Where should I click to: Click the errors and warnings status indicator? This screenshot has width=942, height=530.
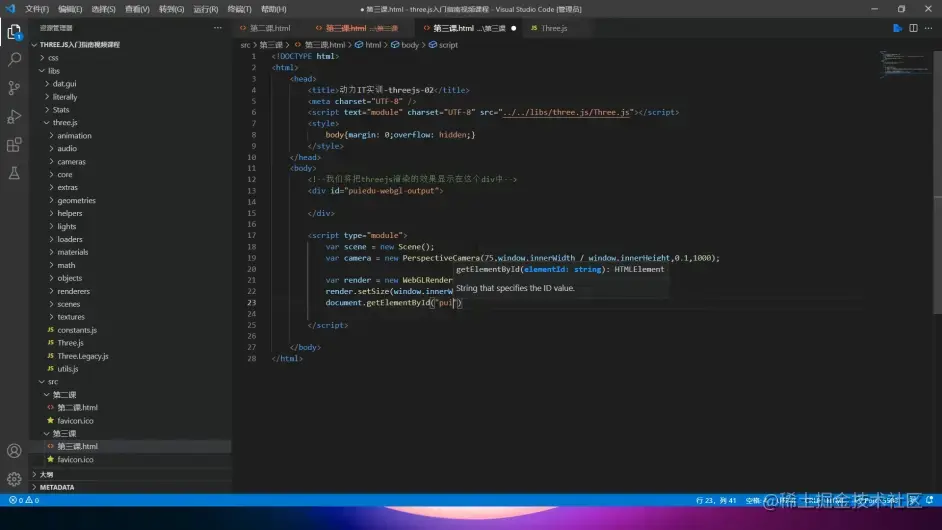(24, 500)
